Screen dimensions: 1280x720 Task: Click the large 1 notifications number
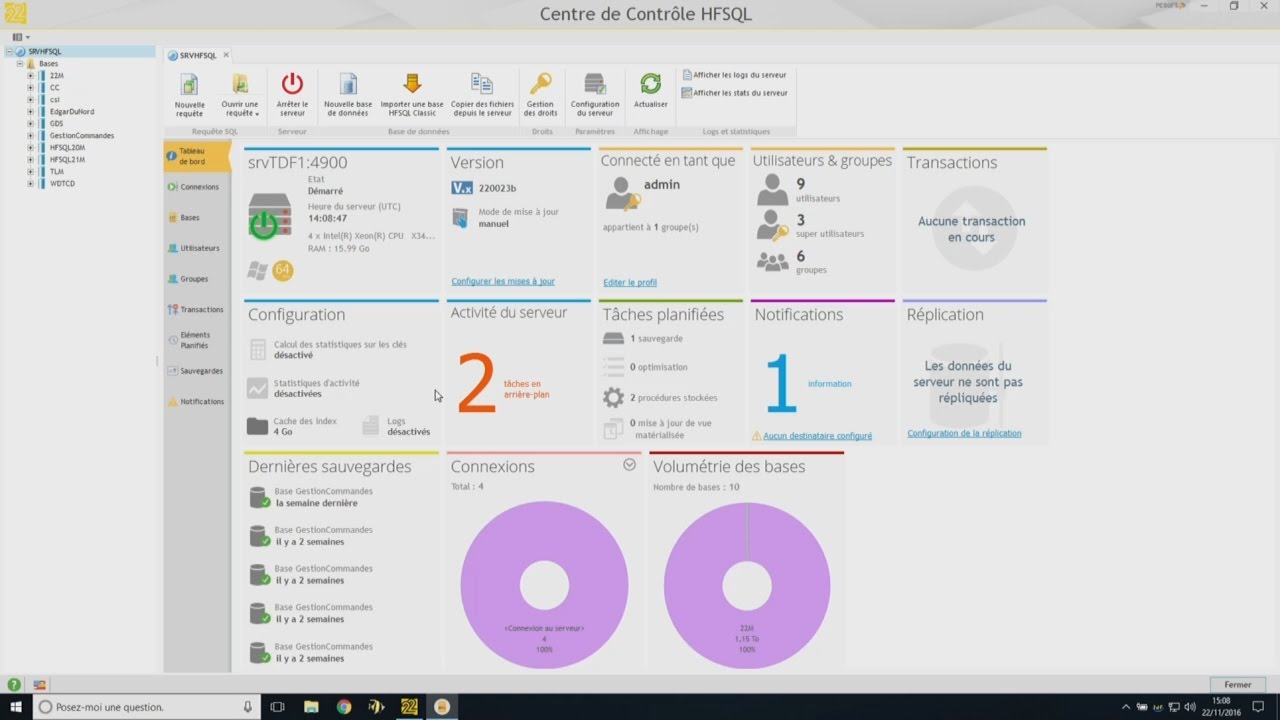coord(781,383)
